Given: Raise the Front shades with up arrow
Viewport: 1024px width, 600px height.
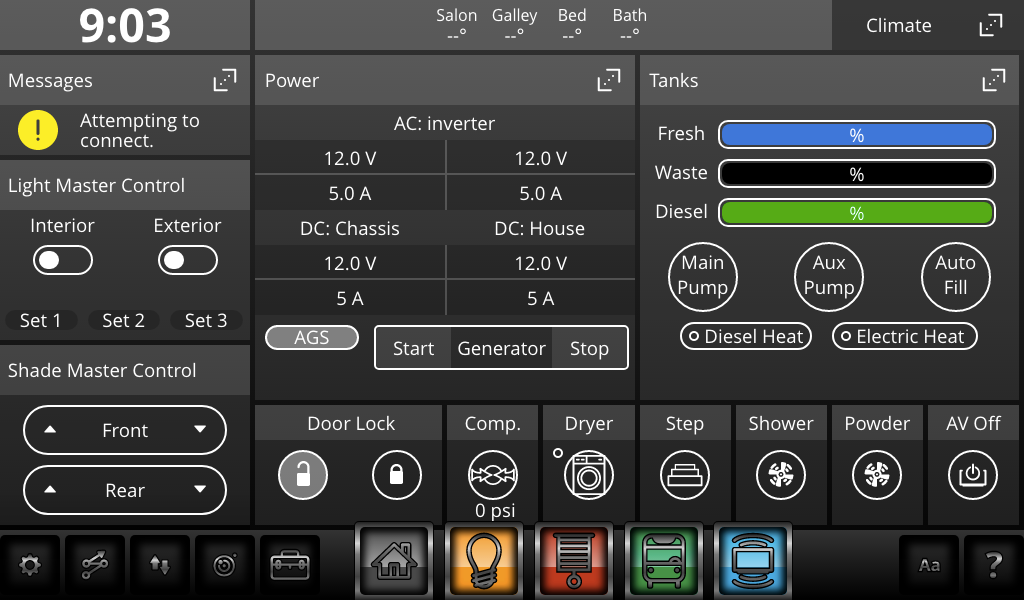Looking at the screenshot, I should coord(50,430).
